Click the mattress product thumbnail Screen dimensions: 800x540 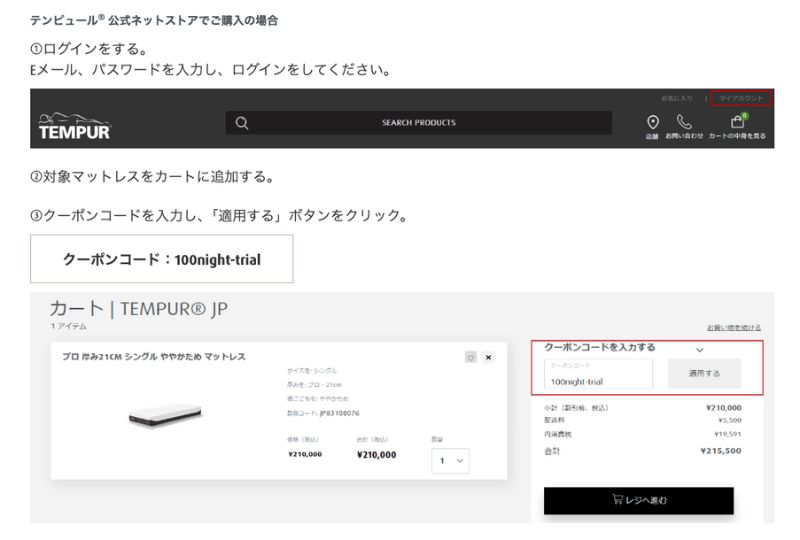[165, 413]
